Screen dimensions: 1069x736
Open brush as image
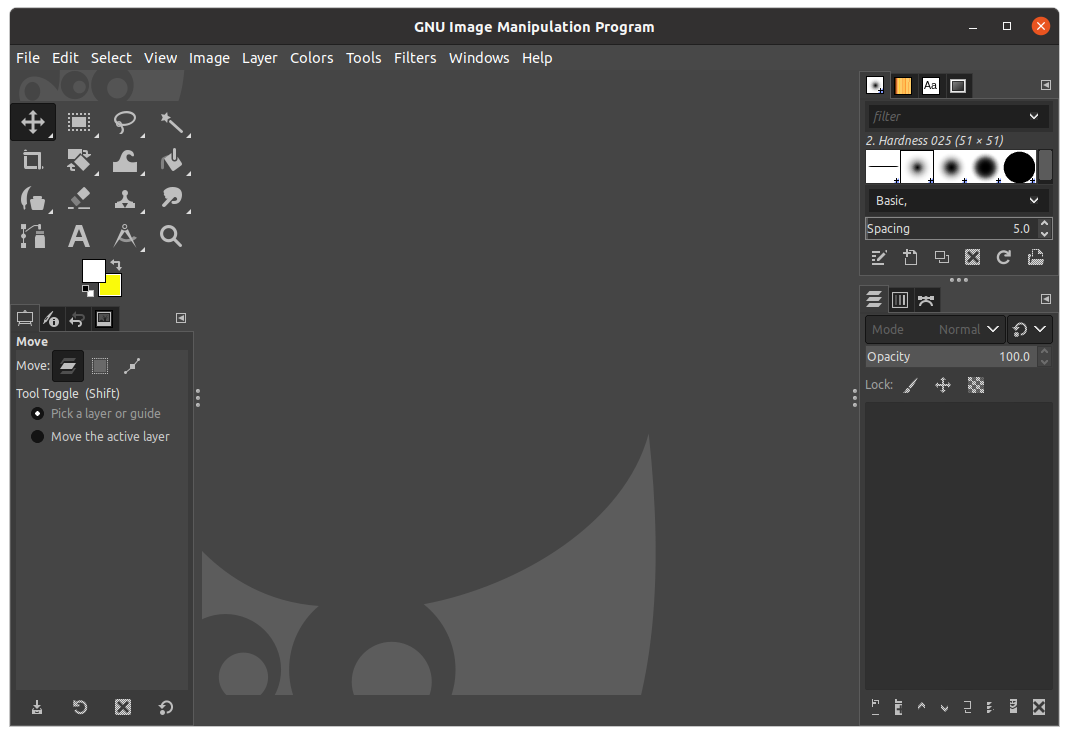pyautogui.click(x=1036, y=258)
